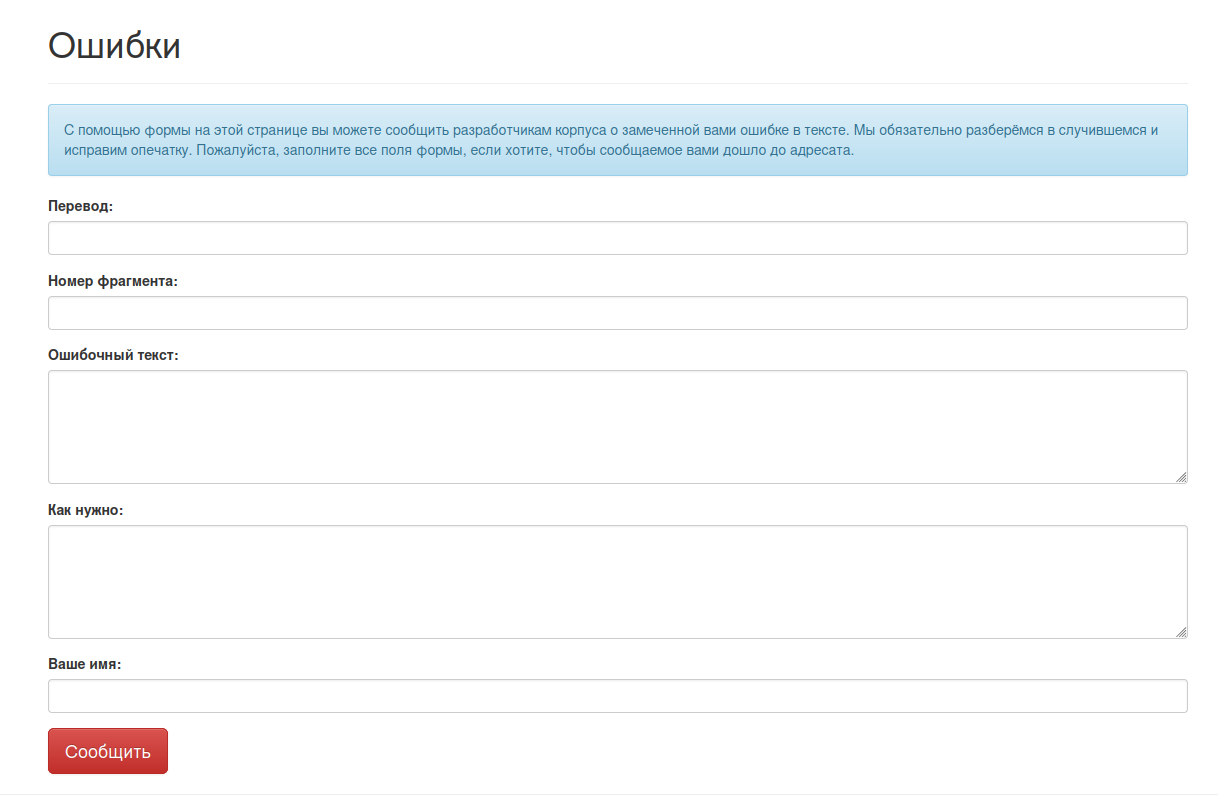Screen dimensions: 1218x795
Task: Click the Ошибочный текст: label
Action: click(x=113, y=355)
